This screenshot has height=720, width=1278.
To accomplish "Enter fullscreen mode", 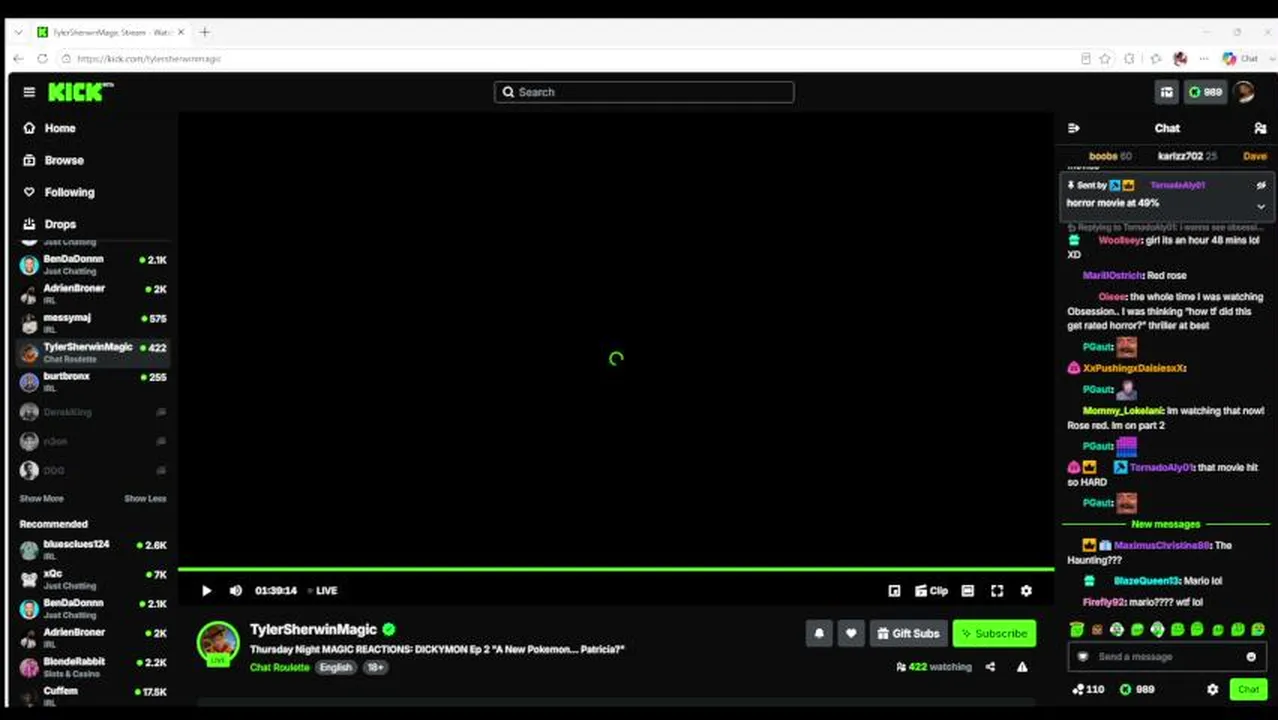I will [x=997, y=590].
